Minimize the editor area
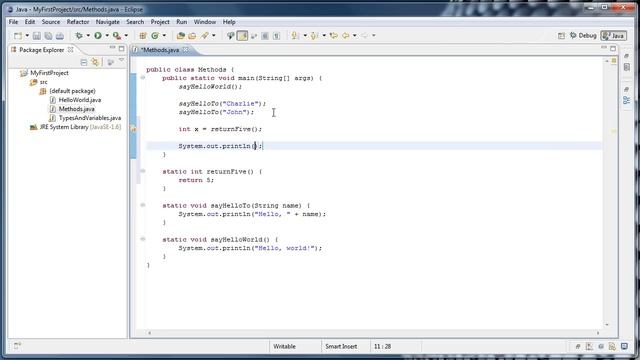The image size is (640, 360). click(604, 48)
